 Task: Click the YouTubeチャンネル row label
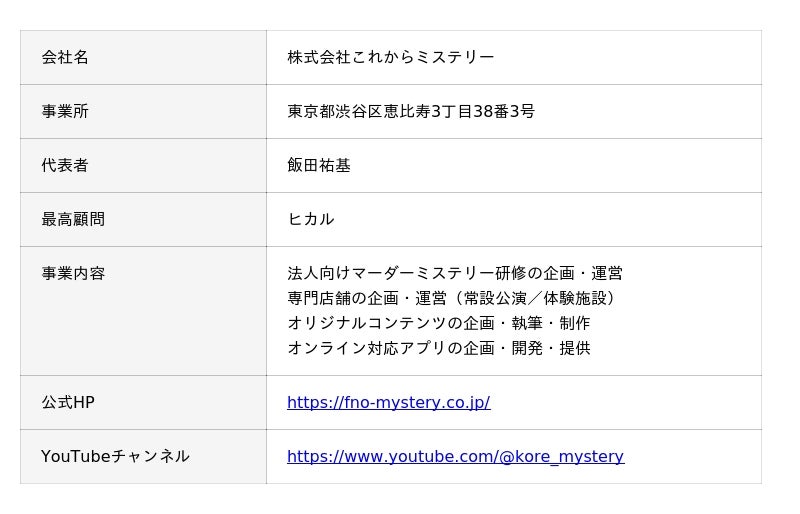click(x=115, y=457)
